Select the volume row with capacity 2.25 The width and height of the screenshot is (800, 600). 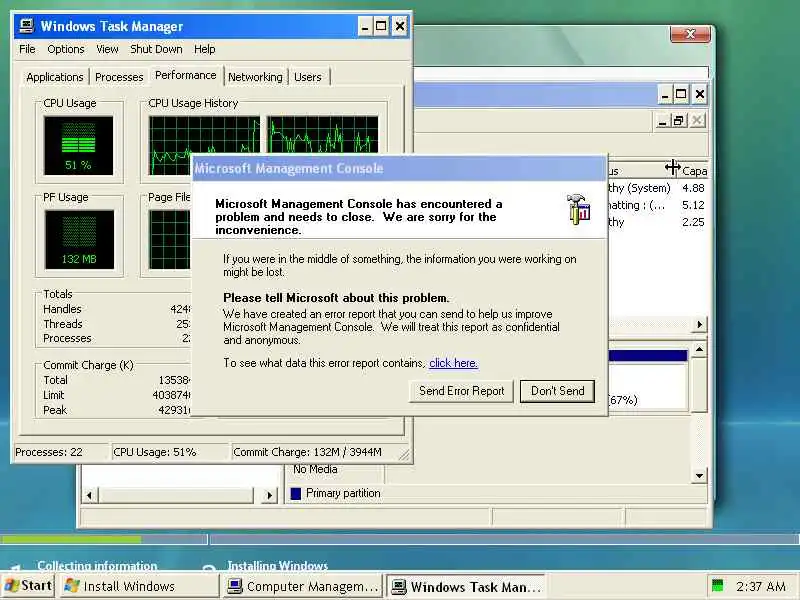(657, 222)
